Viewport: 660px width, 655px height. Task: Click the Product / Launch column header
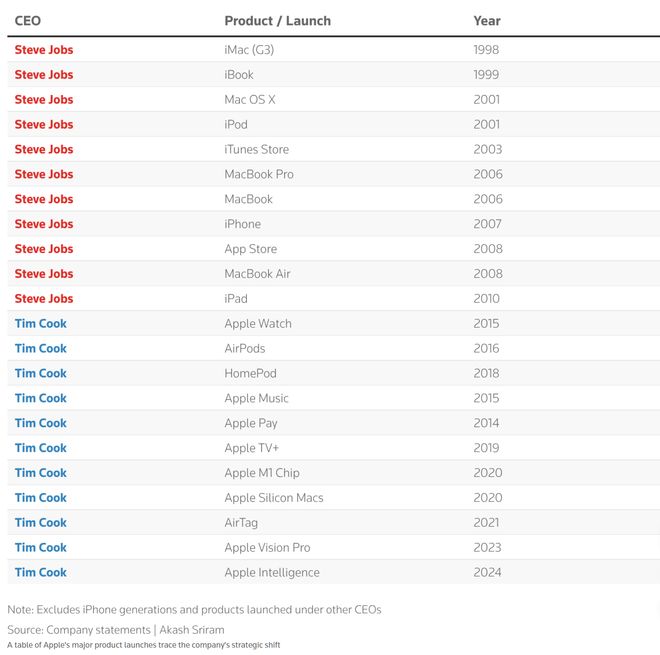click(x=277, y=20)
